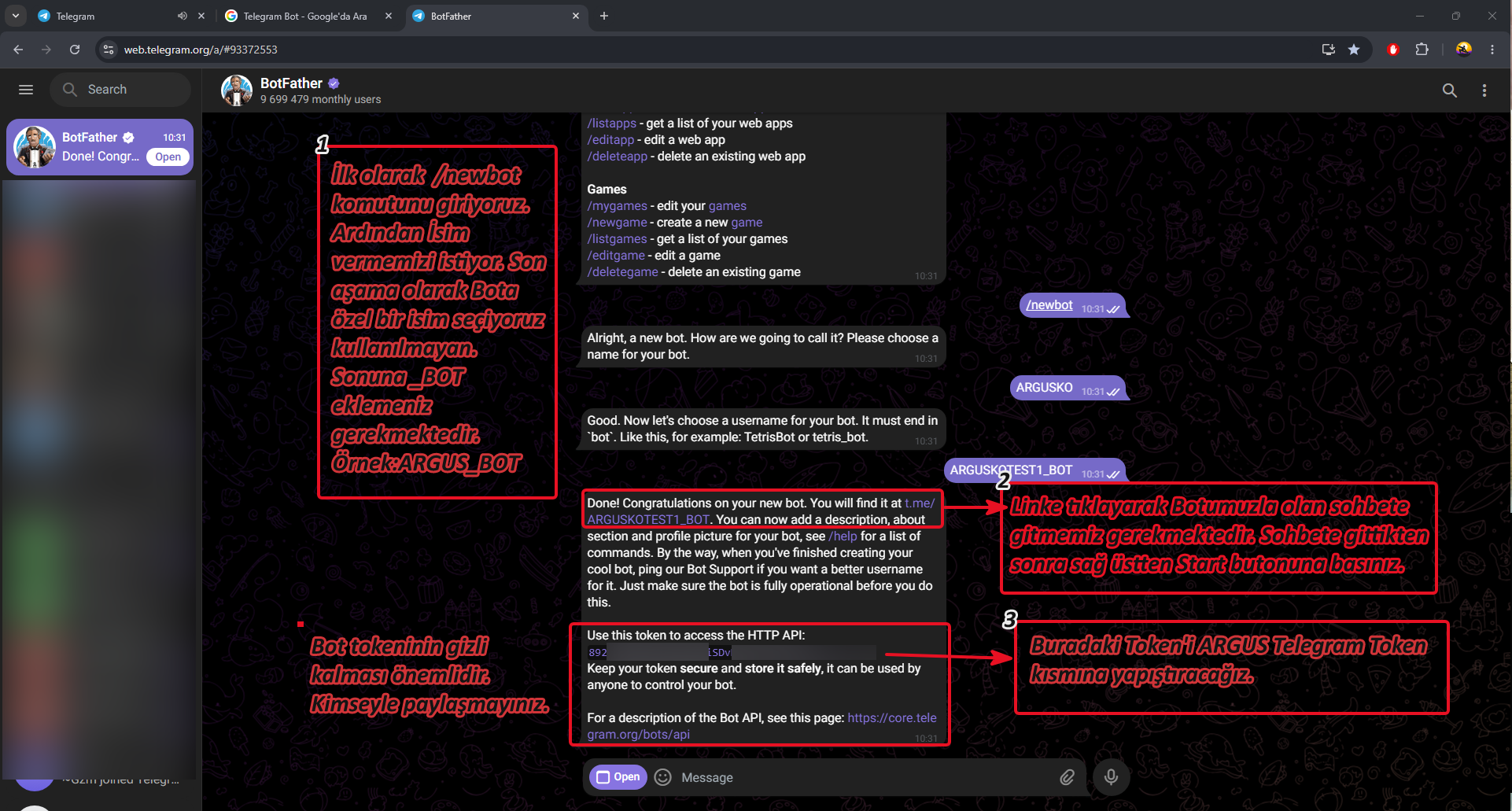1512x811 pixels.
Task: Click the /newgame command link
Action: coord(617,223)
